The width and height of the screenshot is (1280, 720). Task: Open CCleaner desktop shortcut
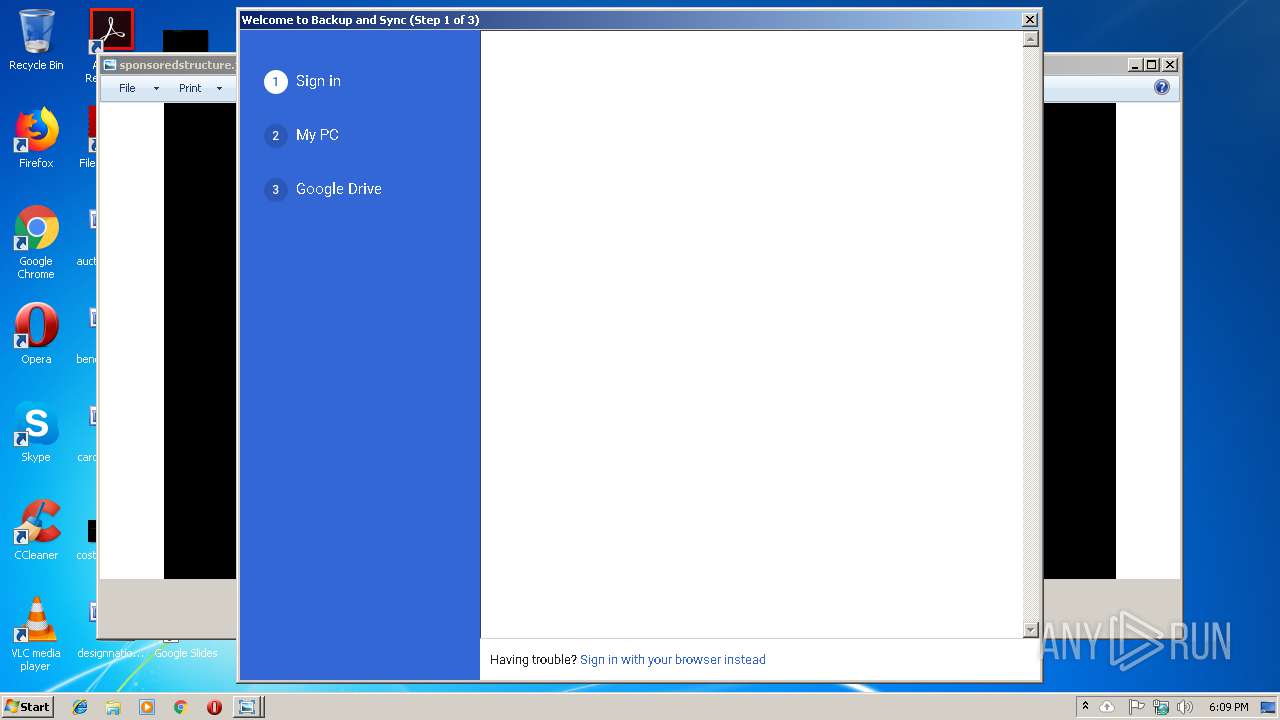point(36,530)
